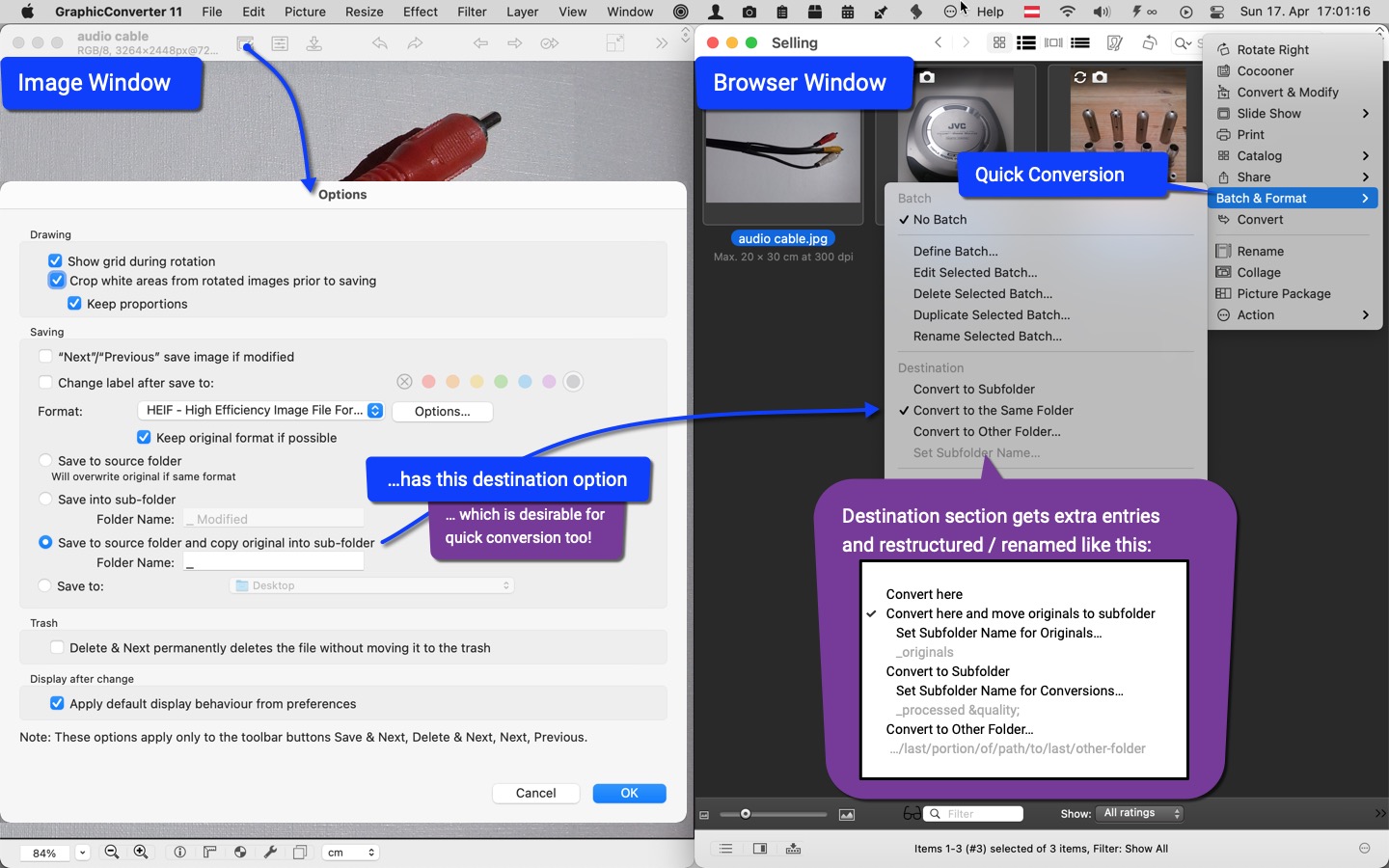Switch browser to detailed list view

1080,42
